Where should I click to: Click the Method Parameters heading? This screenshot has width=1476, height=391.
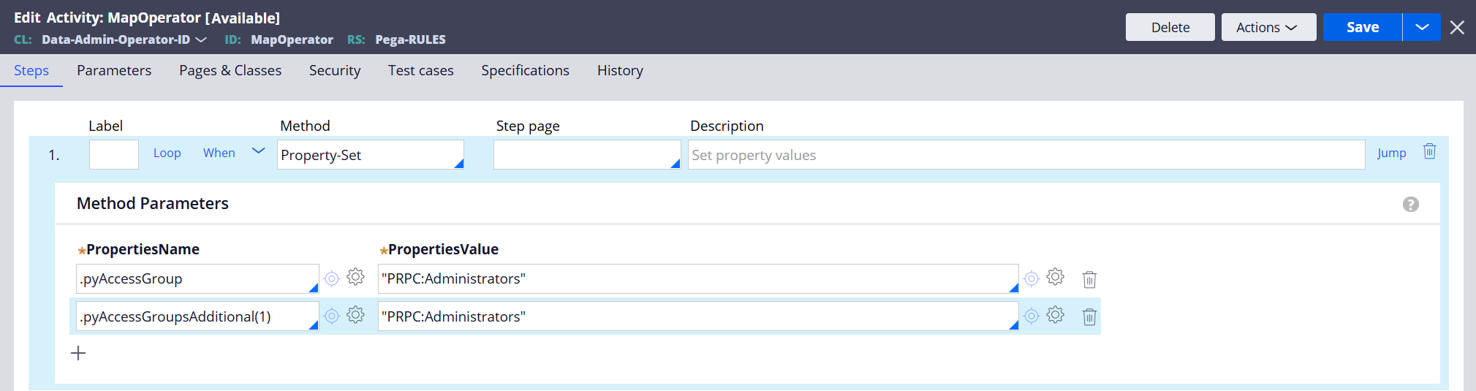pos(153,203)
